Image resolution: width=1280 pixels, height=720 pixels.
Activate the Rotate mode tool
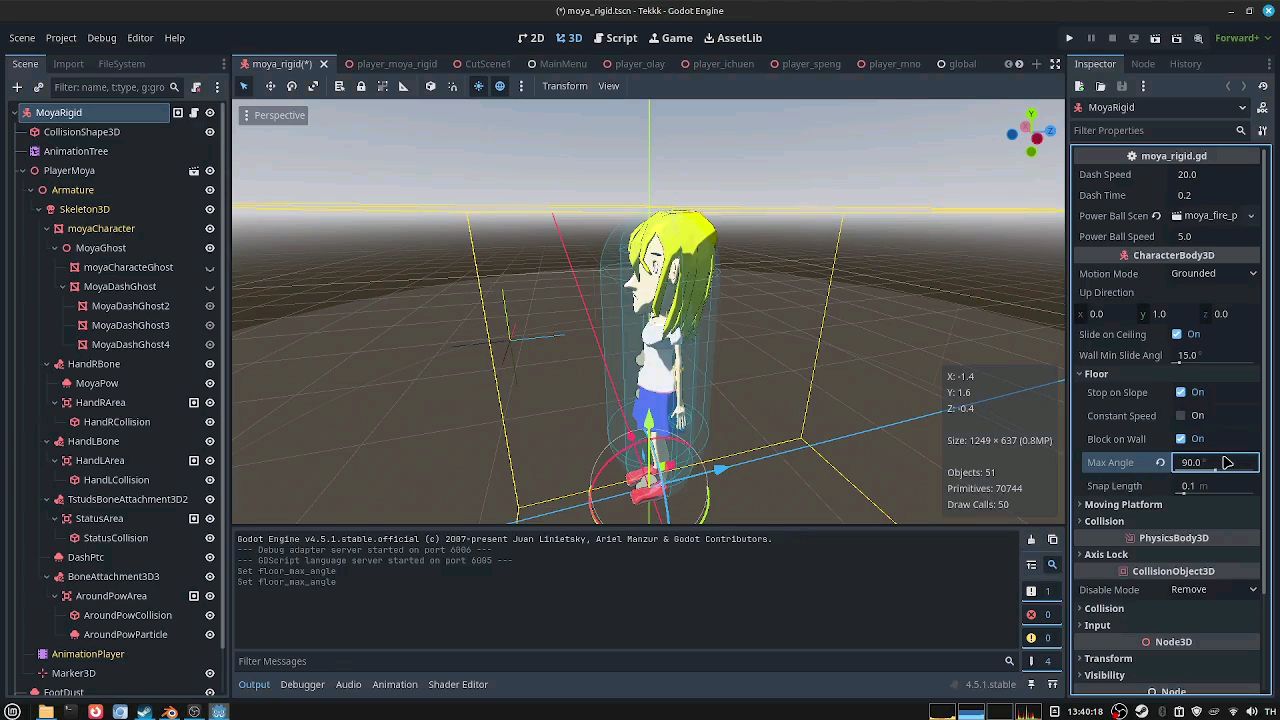(x=292, y=86)
